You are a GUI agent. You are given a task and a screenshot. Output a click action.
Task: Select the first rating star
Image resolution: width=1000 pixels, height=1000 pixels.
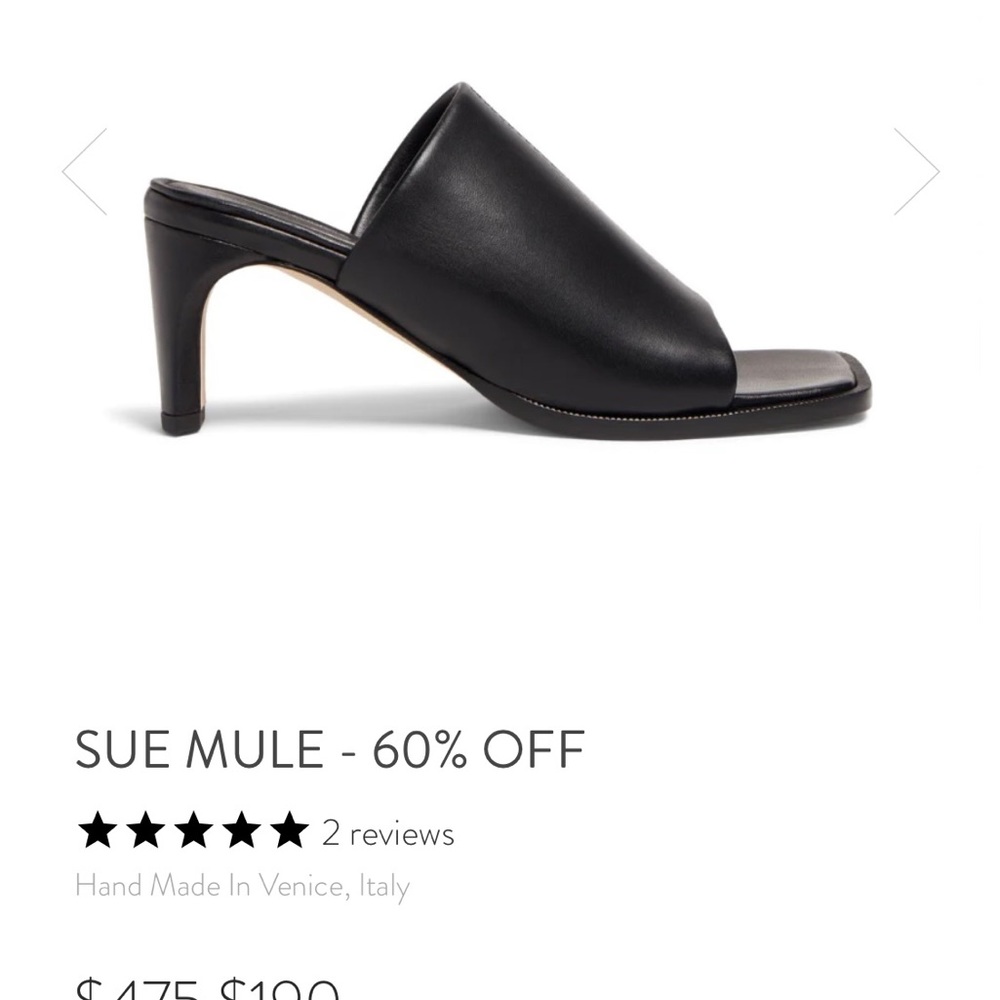coord(99,830)
